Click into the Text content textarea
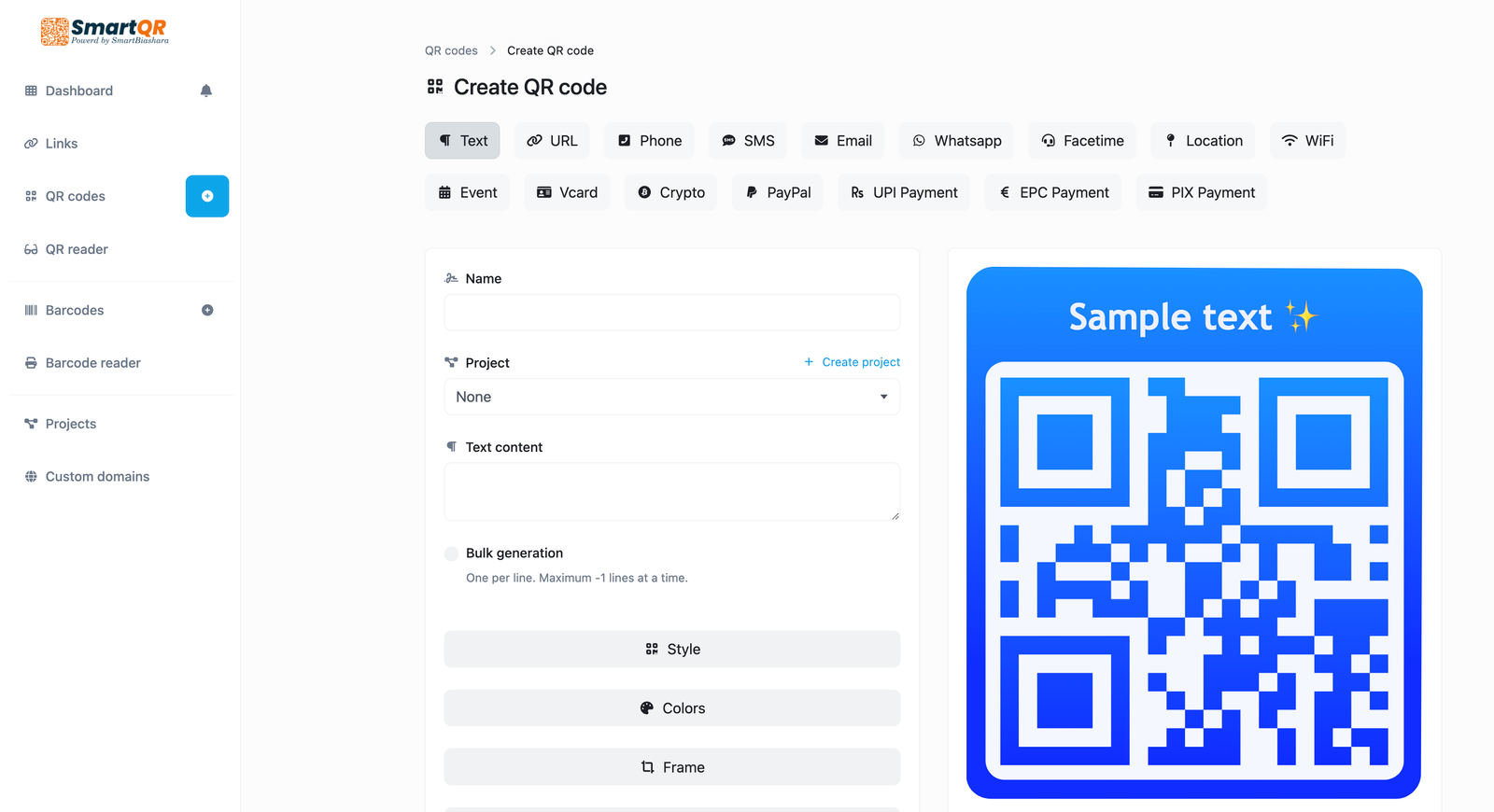 (x=672, y=492)
